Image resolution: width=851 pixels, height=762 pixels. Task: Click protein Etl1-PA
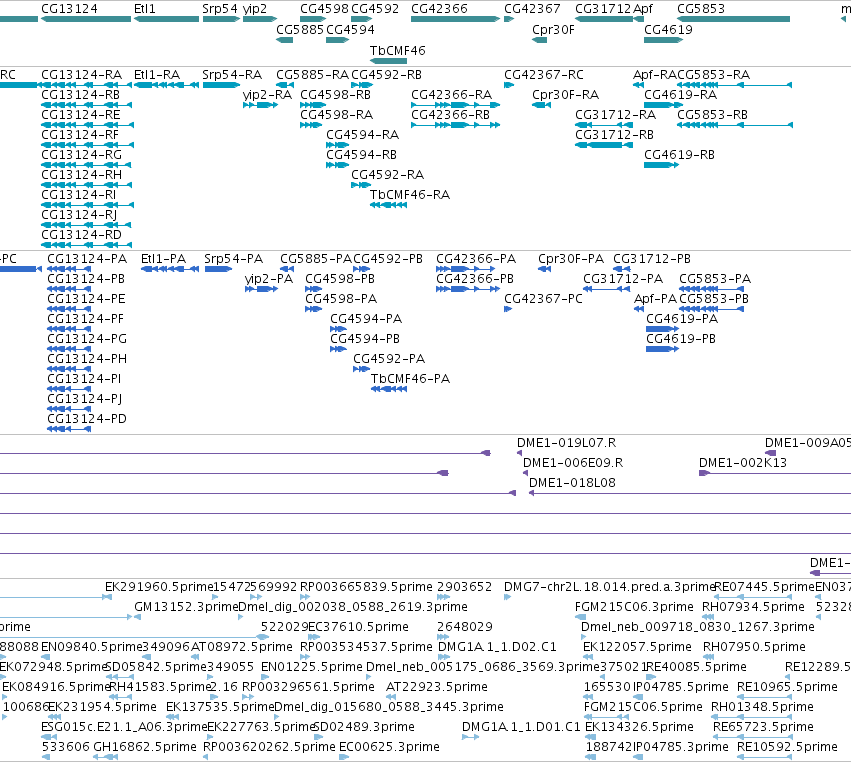point(163,259)
